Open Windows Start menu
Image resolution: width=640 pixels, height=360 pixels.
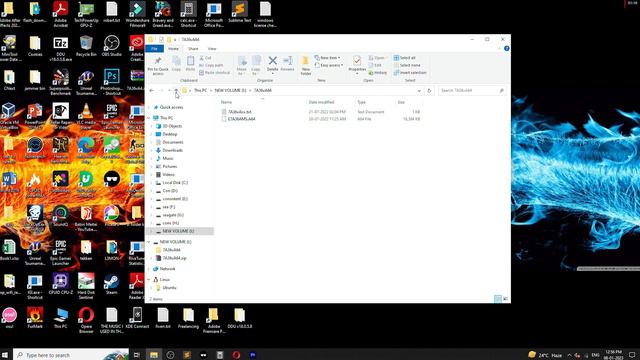[x=6, y=355]
